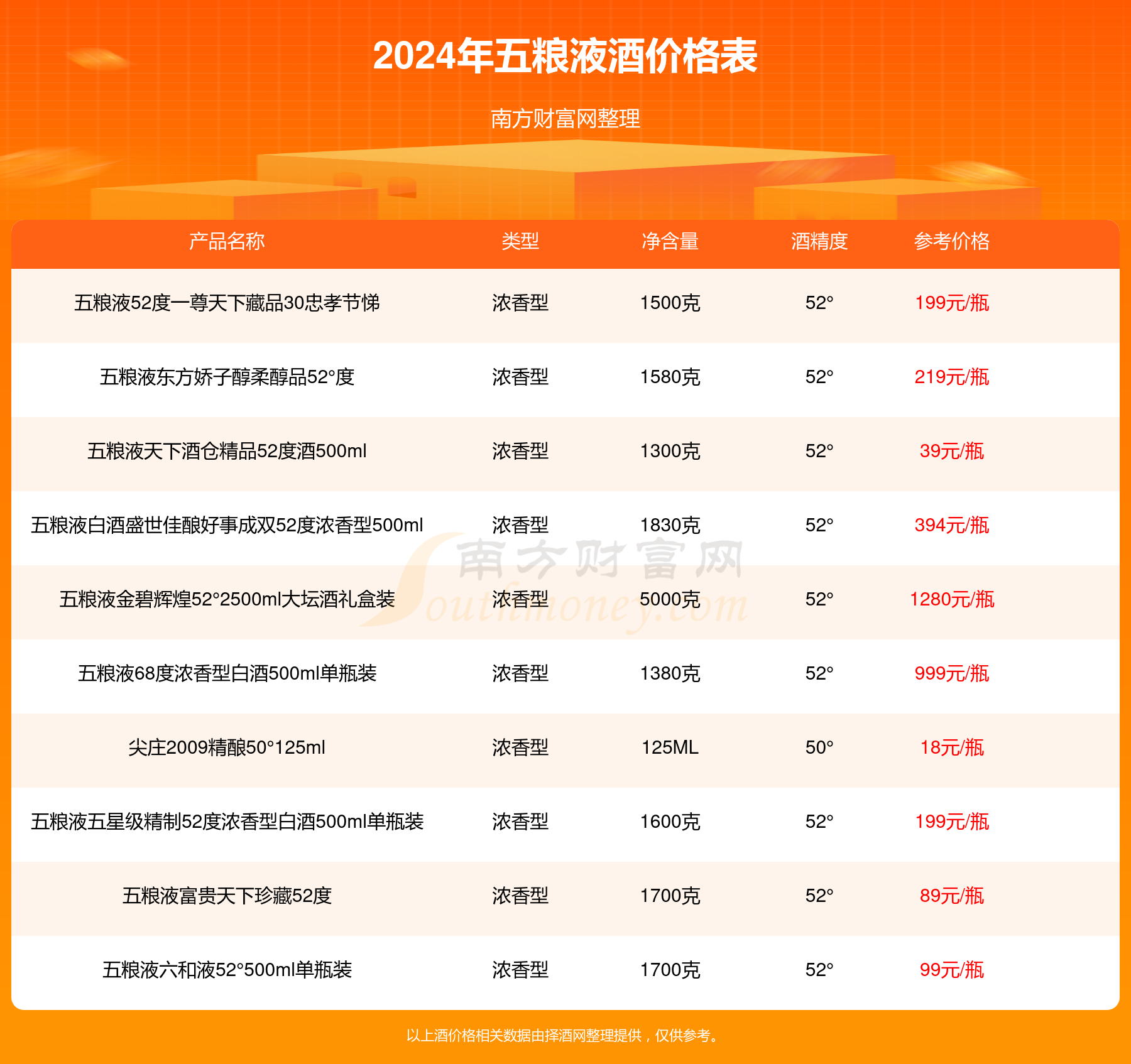1131x1064 pixels.
Task: Click the 219元/瓶 price
Action: click(952, 377)
